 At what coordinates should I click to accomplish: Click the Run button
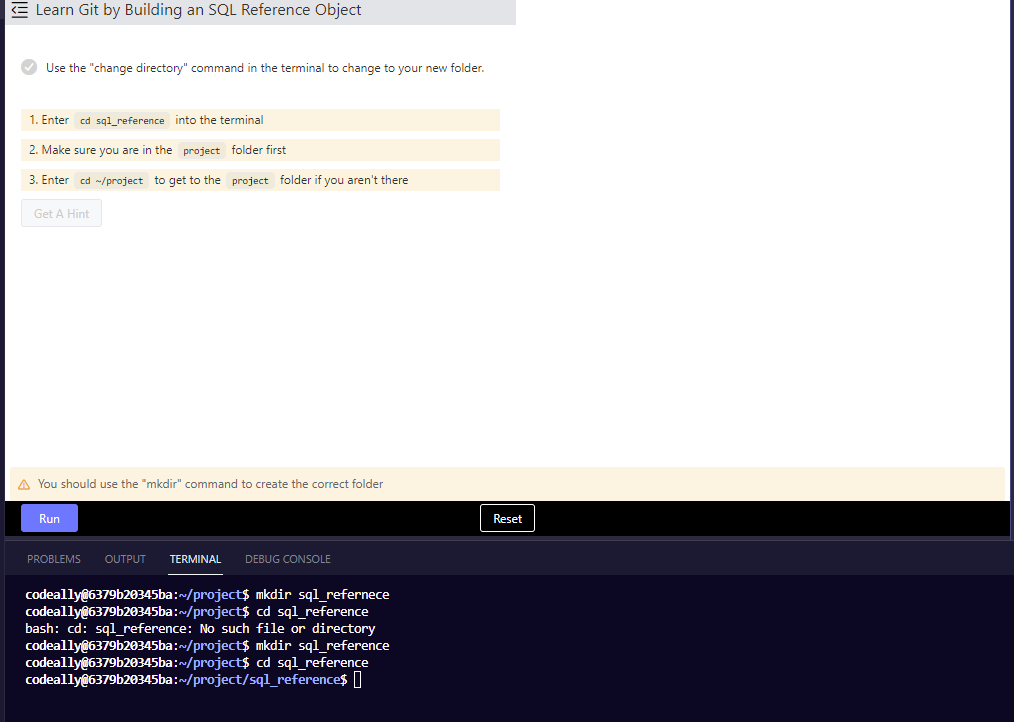(x=49, y=518)
